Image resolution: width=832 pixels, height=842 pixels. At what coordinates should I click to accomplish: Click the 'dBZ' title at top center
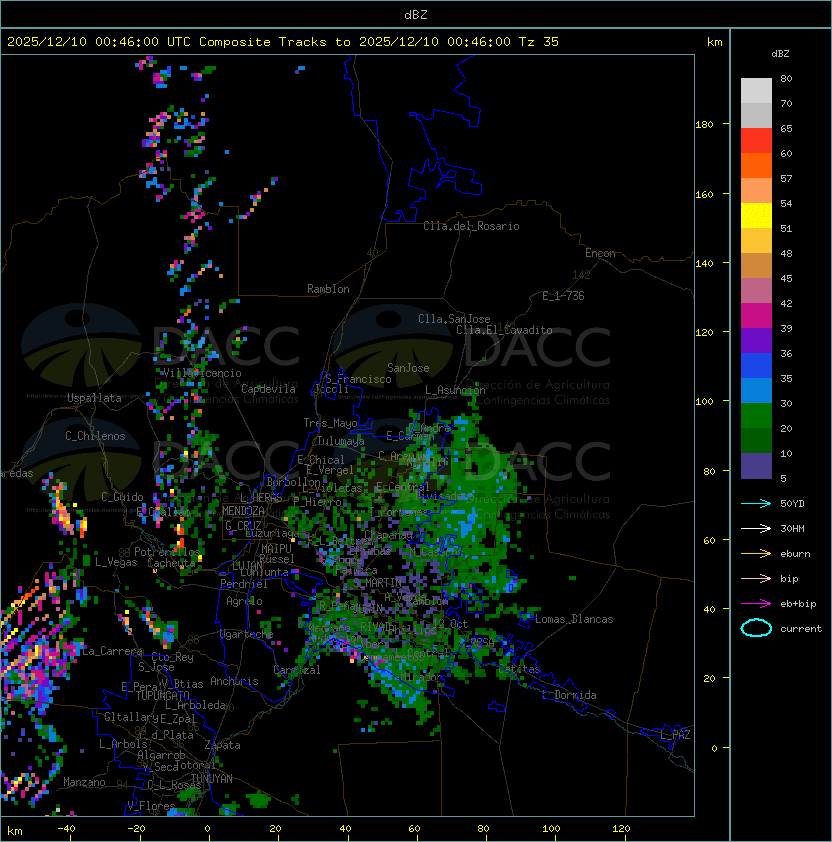(416, 14)
